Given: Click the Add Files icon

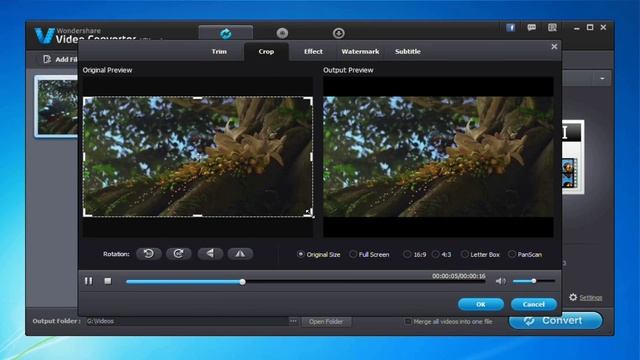Looking at the screenshot, I should pos(47,59).
